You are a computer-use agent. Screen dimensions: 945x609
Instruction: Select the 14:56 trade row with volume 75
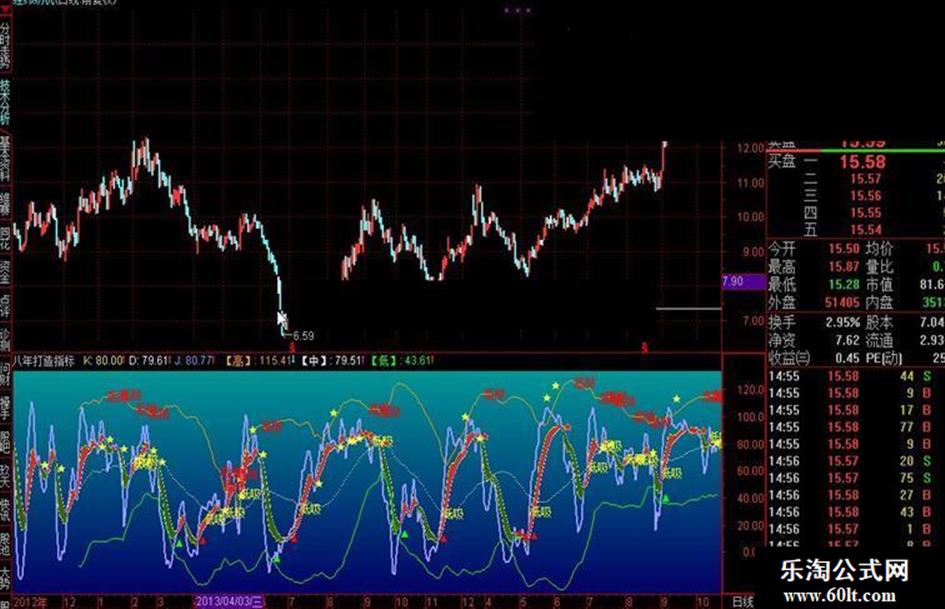(x=852, y=478)
